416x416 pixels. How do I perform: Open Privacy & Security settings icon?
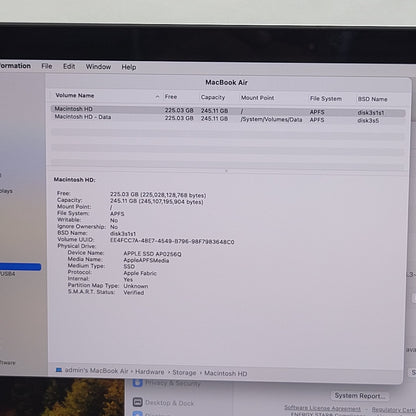[x=138, y=382]
